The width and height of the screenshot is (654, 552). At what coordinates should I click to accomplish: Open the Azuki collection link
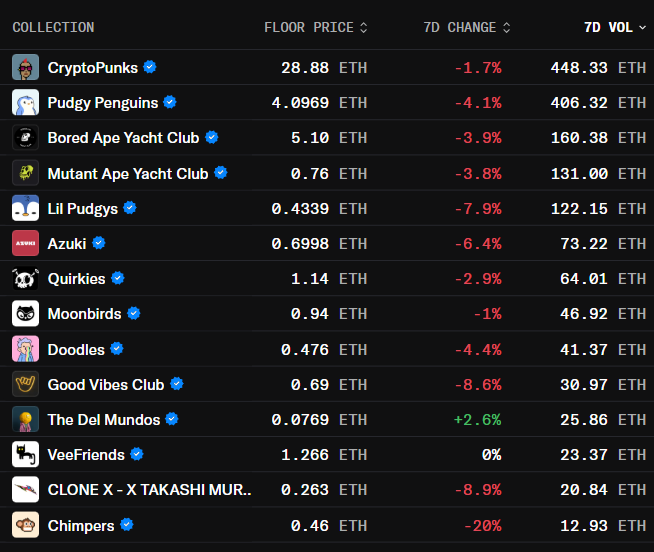click(x=67, y=244)
